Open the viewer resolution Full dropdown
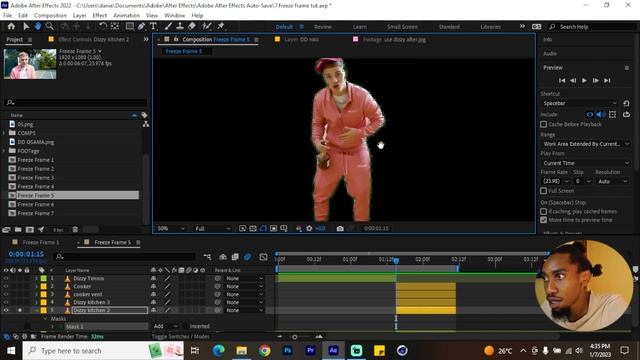The height and width of the screenshot is (360, 640). 212,229
